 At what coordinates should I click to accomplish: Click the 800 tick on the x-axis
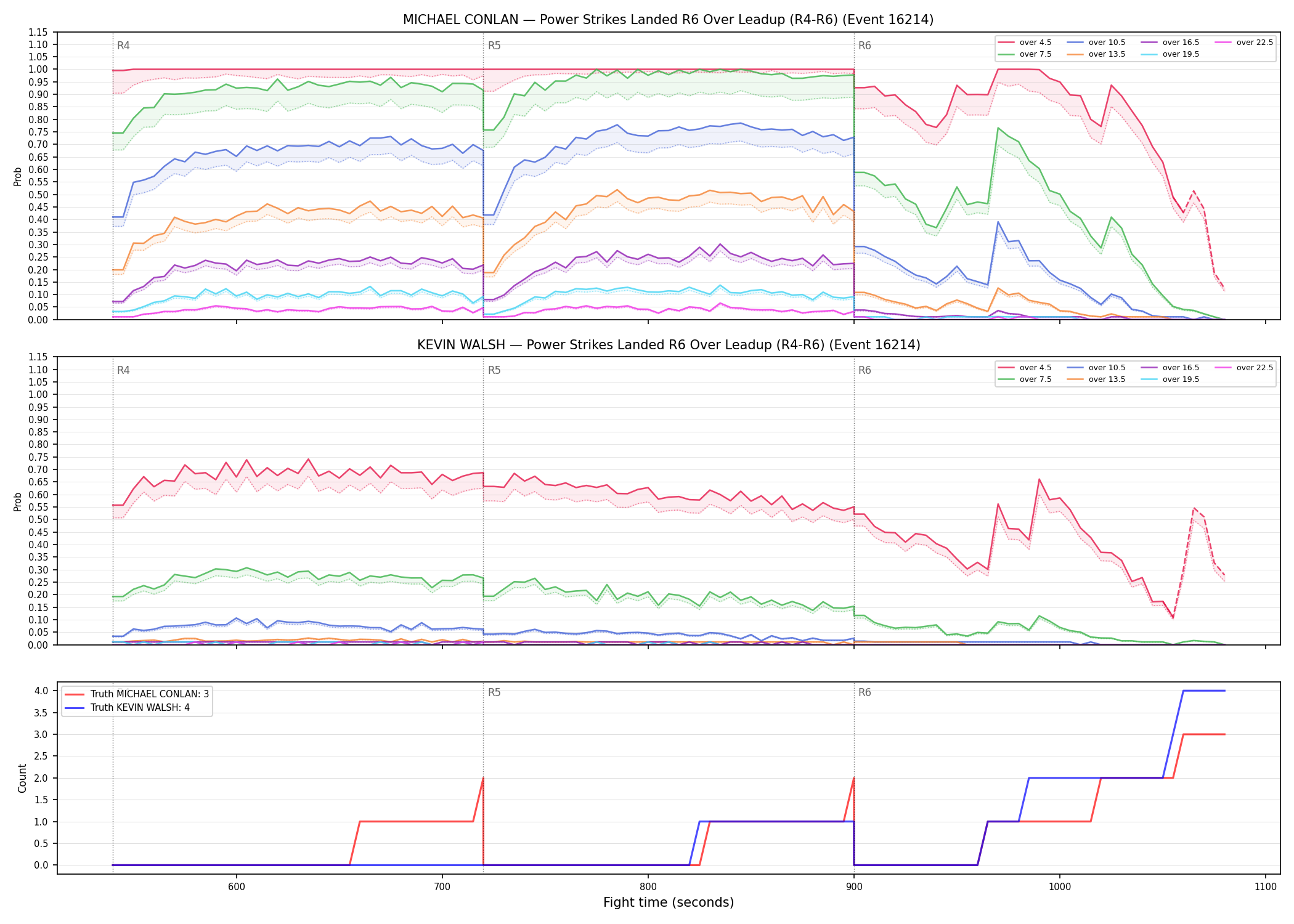(x=648, y=886)
